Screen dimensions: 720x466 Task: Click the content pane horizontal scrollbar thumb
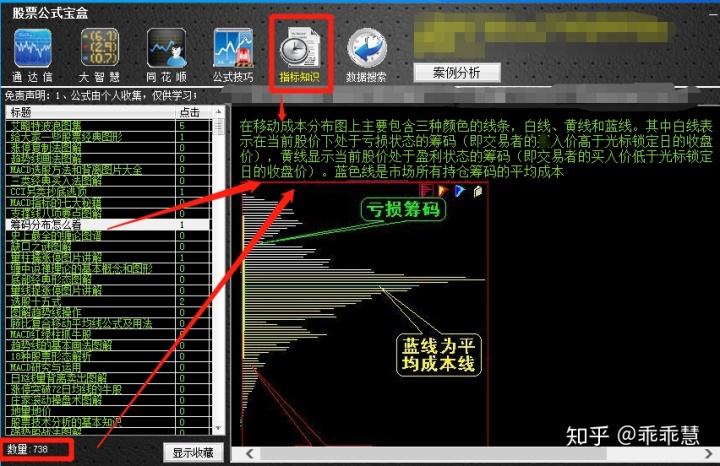tap(433, 454)
